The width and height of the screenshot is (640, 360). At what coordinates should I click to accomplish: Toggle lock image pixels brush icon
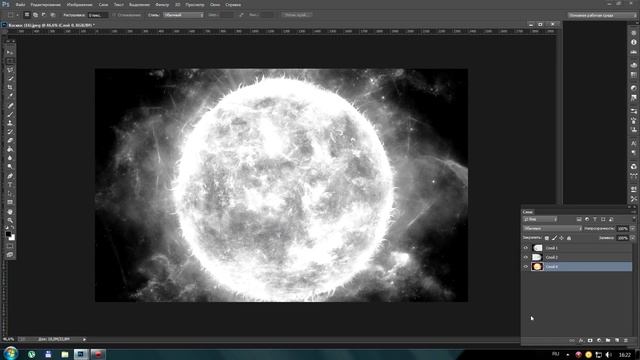click(x=554, y=238)
